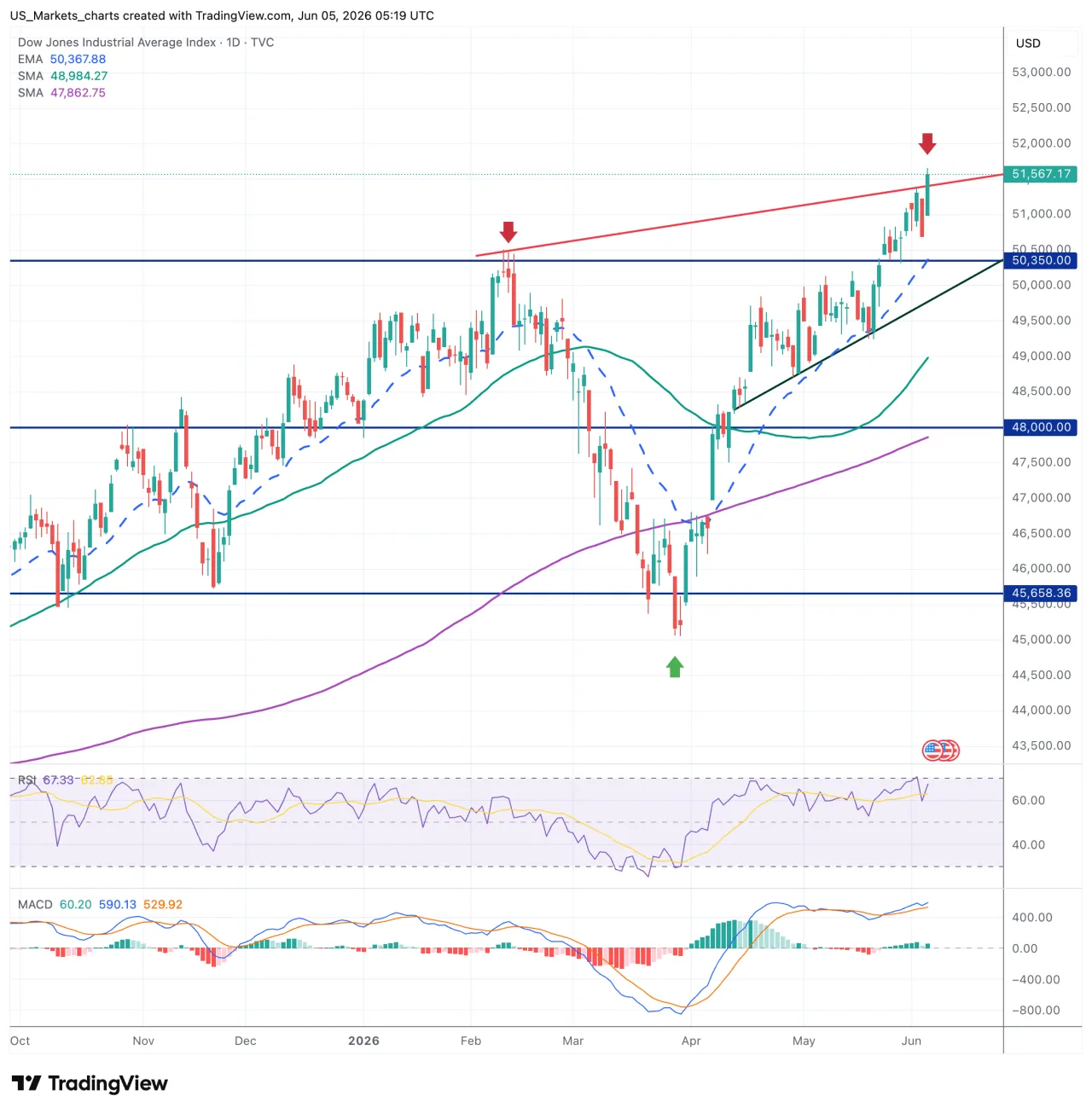Image resolution: width=1092 pixels, height=1113 pixels.
Task: Click the Mar label on time axis
Action: coord(573,1041)
